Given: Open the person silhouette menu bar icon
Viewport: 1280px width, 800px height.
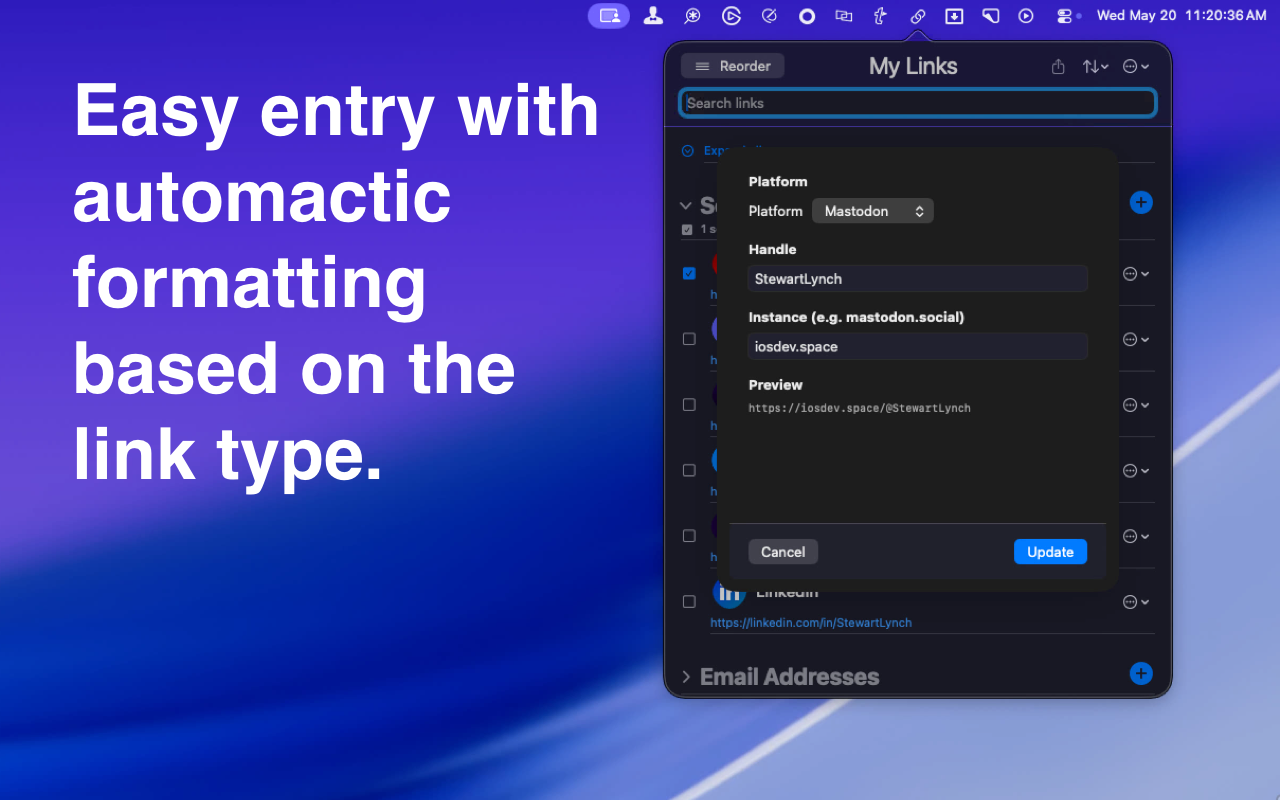Looking at the screenshot, I should coord(653,16).
